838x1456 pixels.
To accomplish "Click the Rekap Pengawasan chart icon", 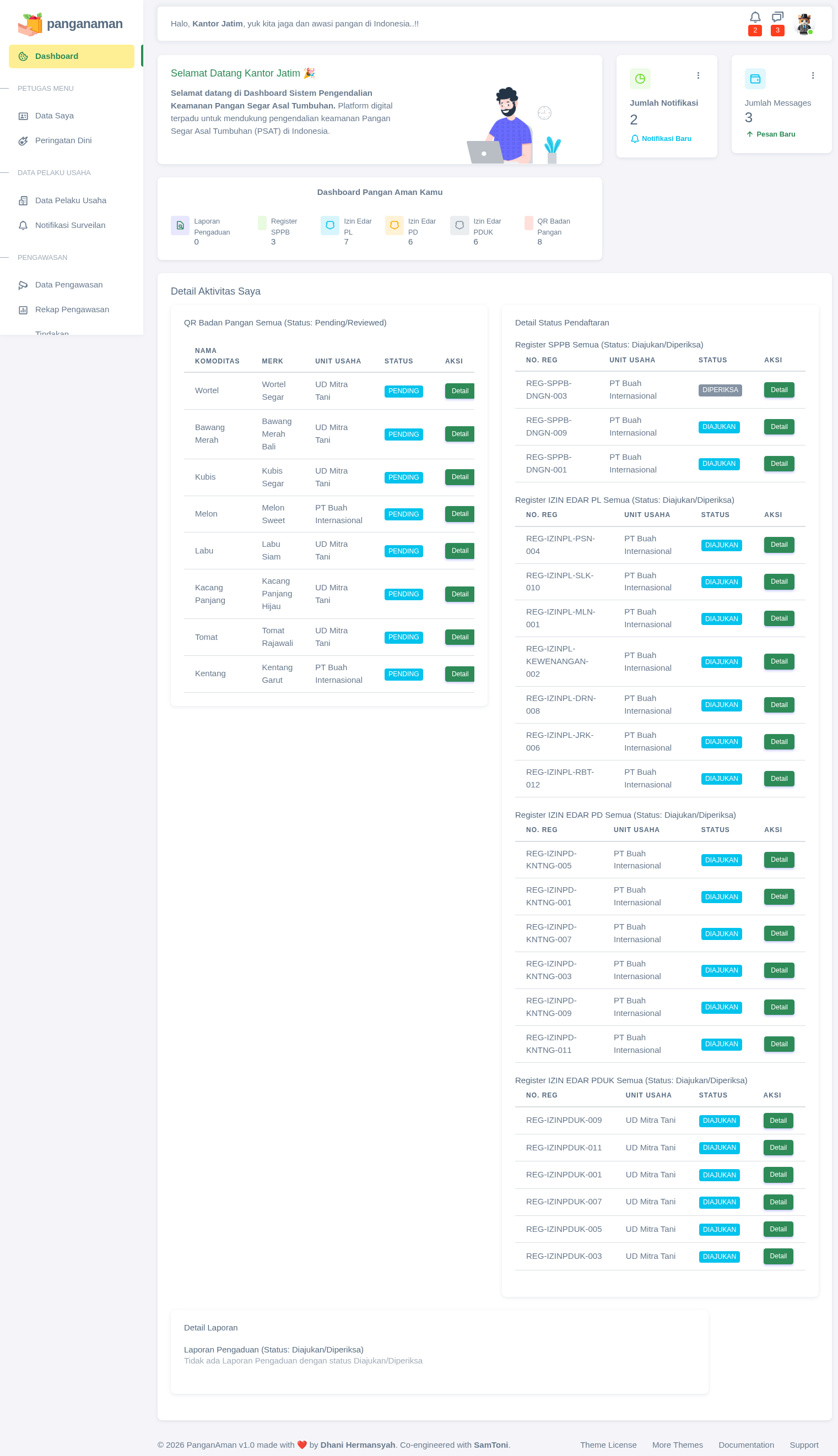I will click(x=23, y=310).
